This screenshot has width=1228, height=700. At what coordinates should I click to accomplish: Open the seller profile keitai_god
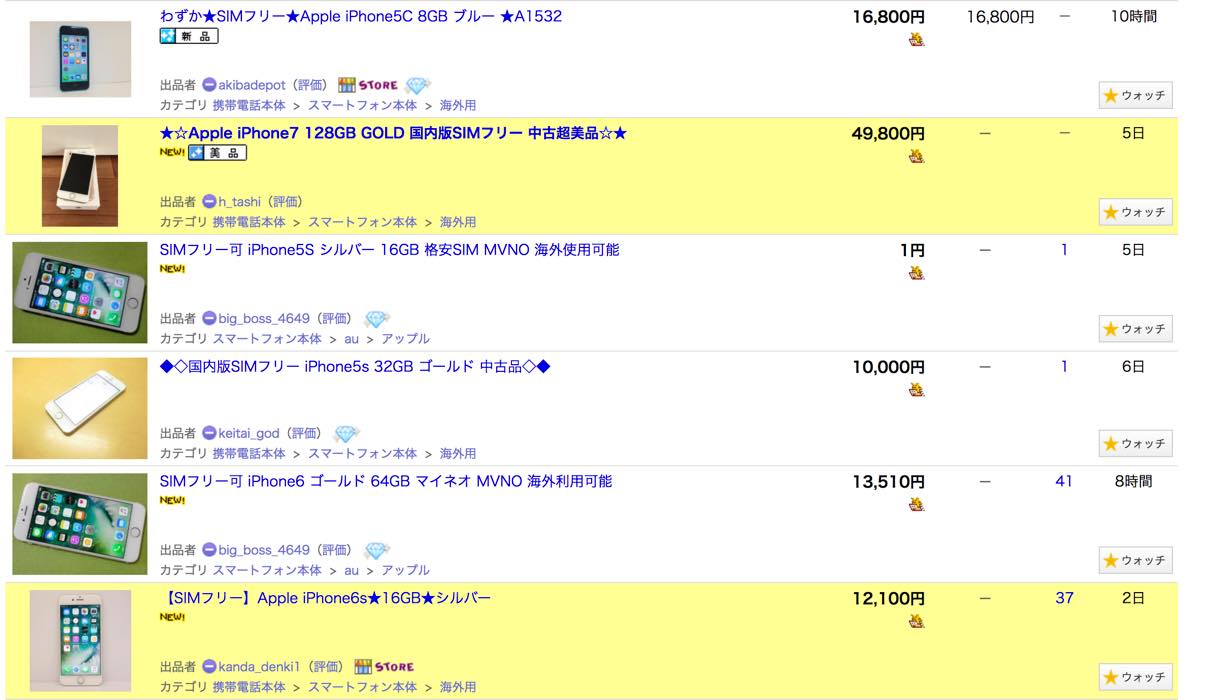pyautogui.click(x=249, y=433)
